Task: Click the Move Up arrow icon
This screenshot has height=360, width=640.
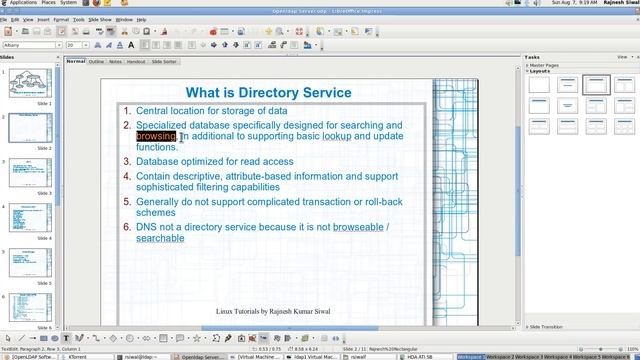Action: pyautogui.click(x=225, y=45)
